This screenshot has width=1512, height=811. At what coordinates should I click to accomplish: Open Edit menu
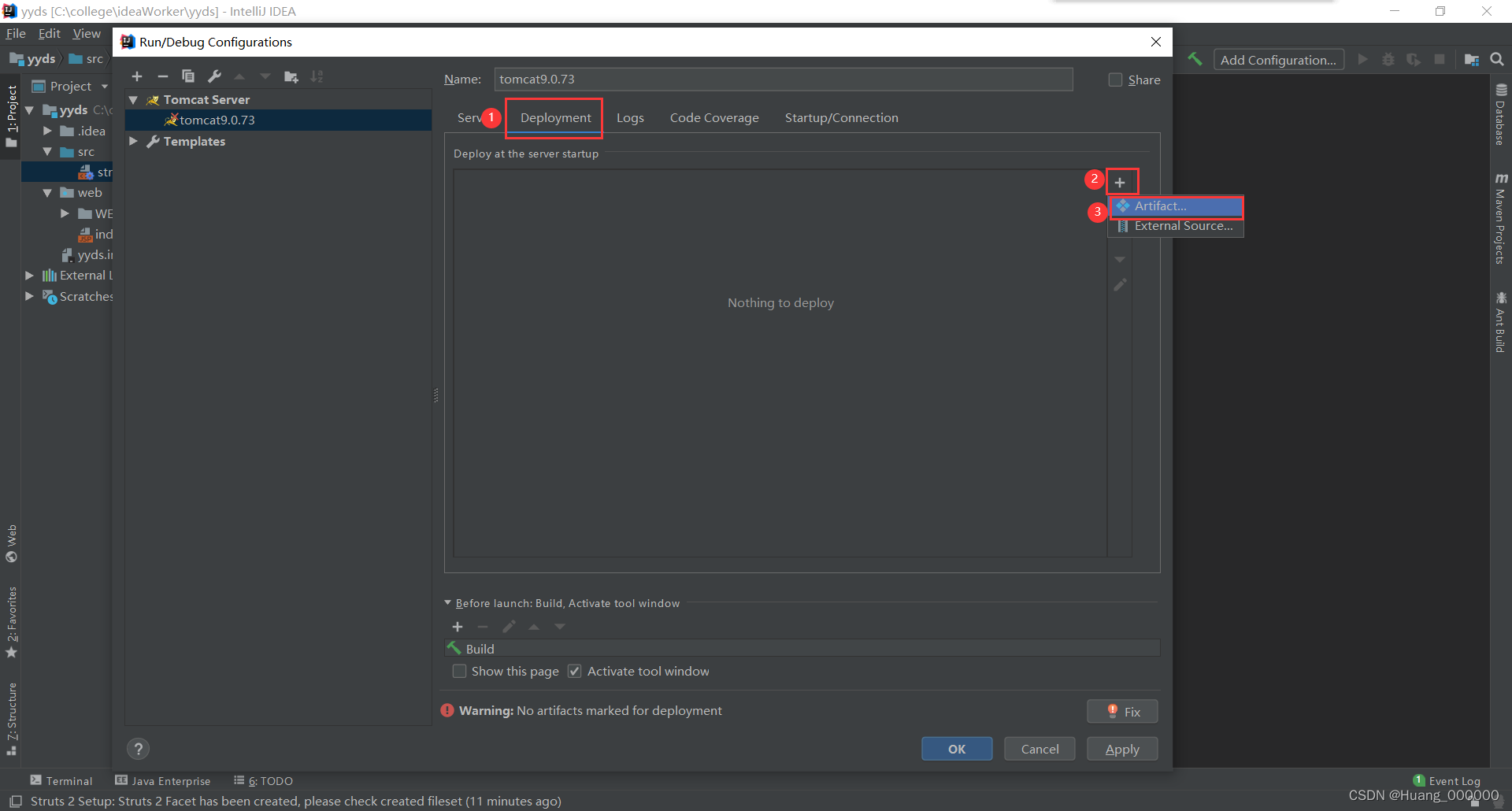[x=50, y=33]
